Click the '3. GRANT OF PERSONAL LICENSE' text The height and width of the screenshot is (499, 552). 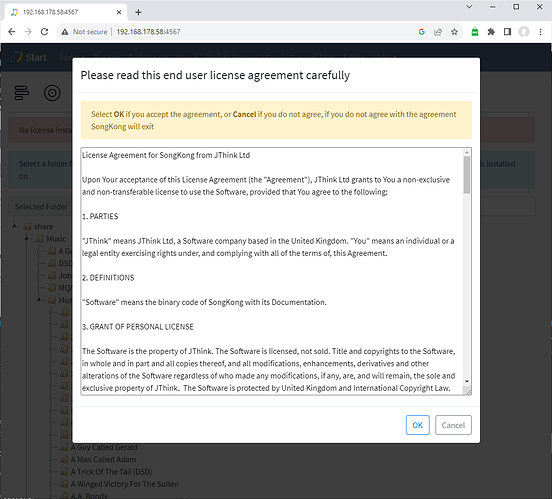(138, 326)
